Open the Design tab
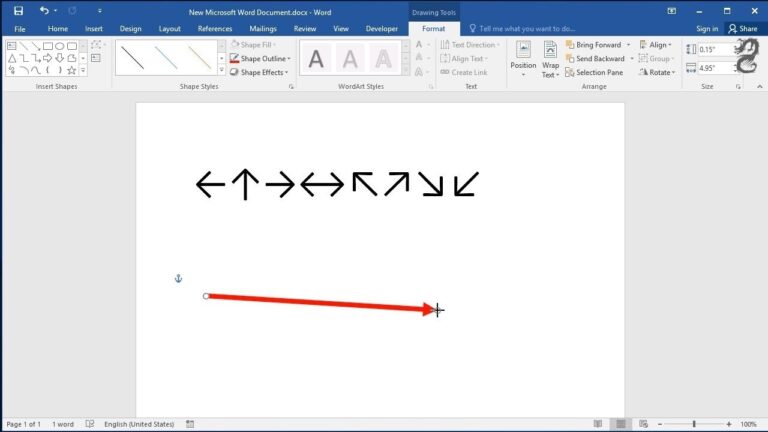The width and height of the screenshot is (768, 432). coord(130,29)
